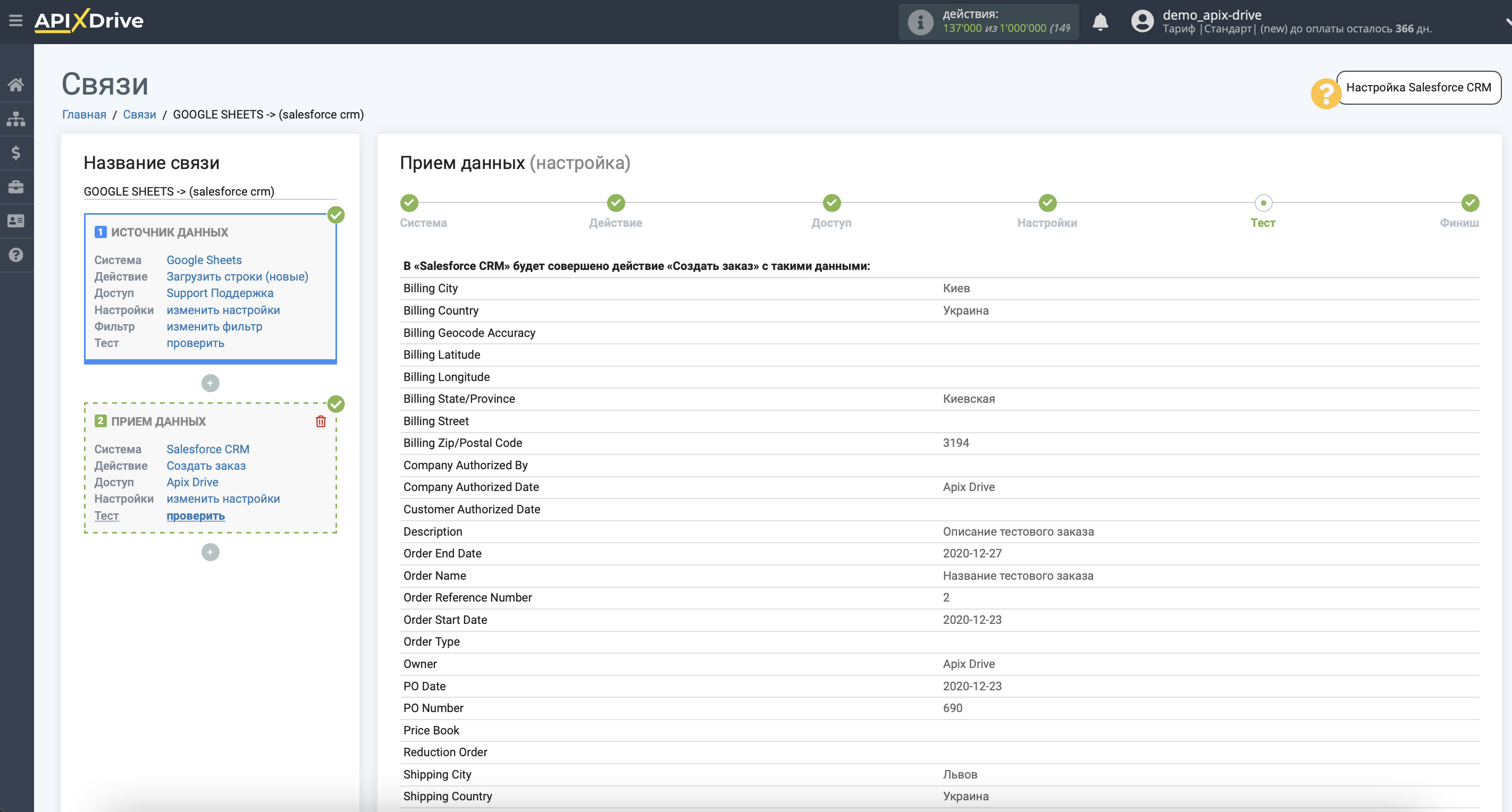Open the hamburger menu
This screenshot has width=1512, height=812.
click(x=16, y=21)
